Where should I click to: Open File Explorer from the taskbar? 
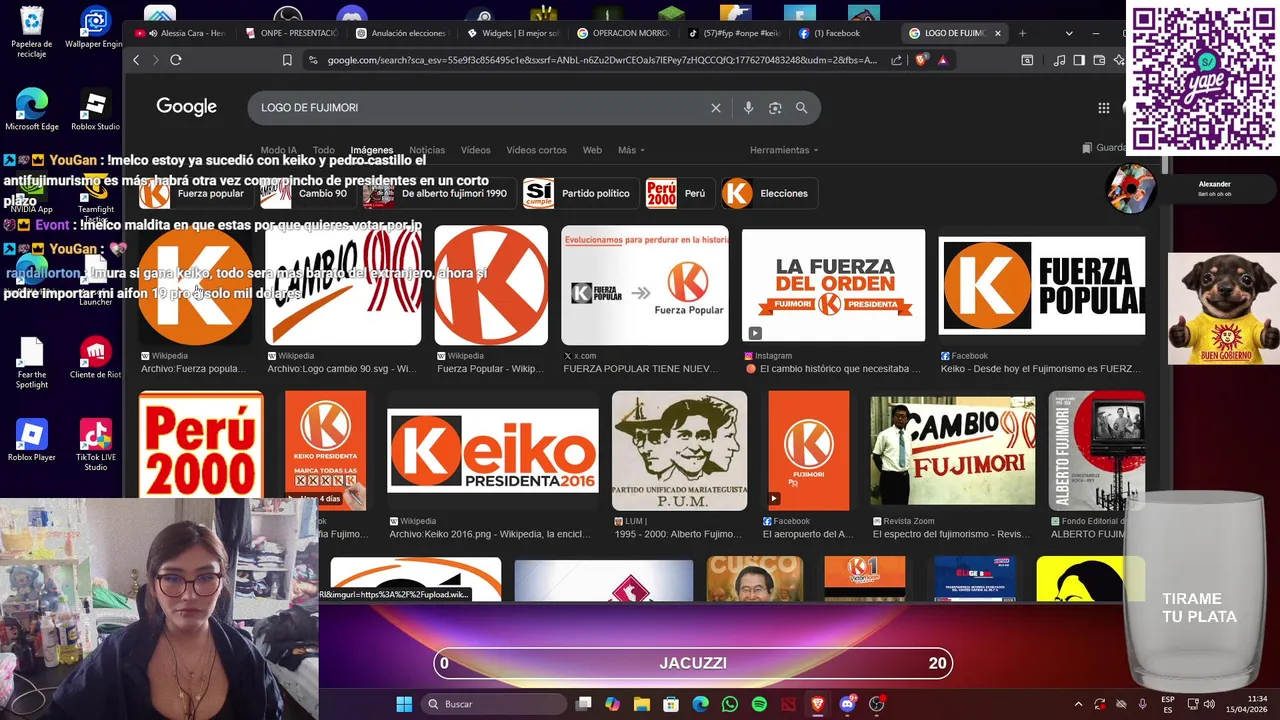tap(641, 704)
